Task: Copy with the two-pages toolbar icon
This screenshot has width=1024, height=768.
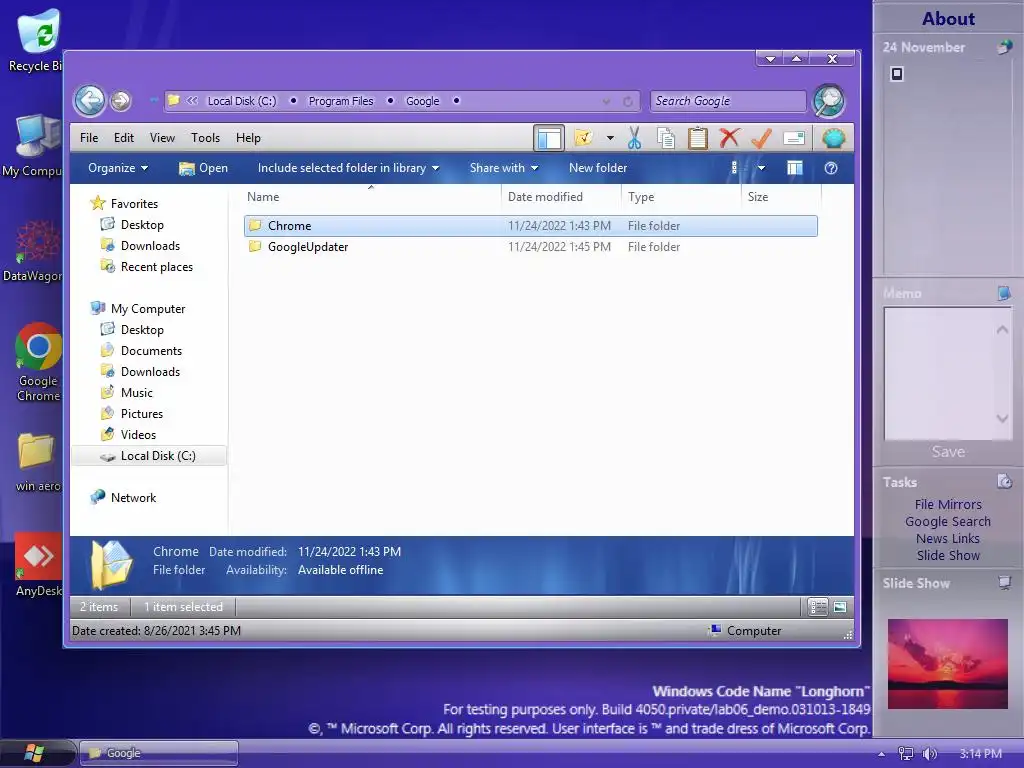Action: (x=666, y=138)
